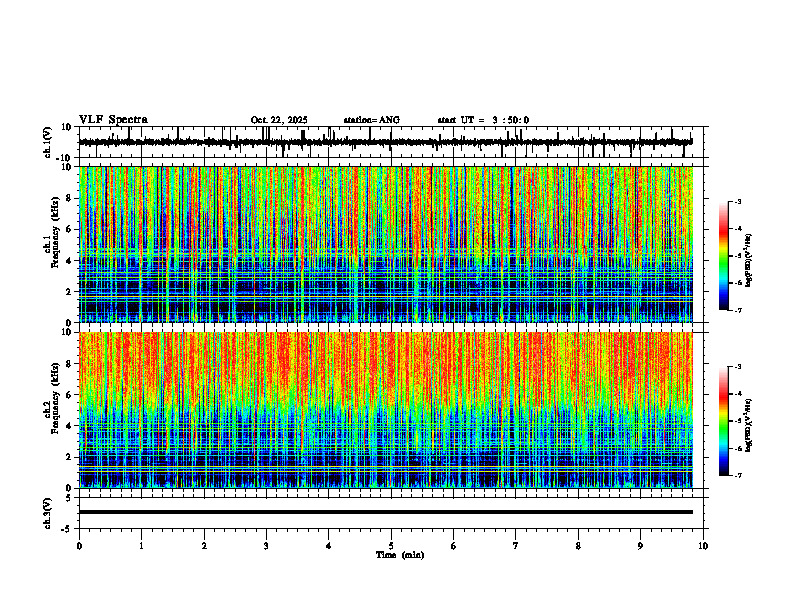
Task: Click the "-7" value below ch.1 colorbar
Action: (x=738, y=310)
